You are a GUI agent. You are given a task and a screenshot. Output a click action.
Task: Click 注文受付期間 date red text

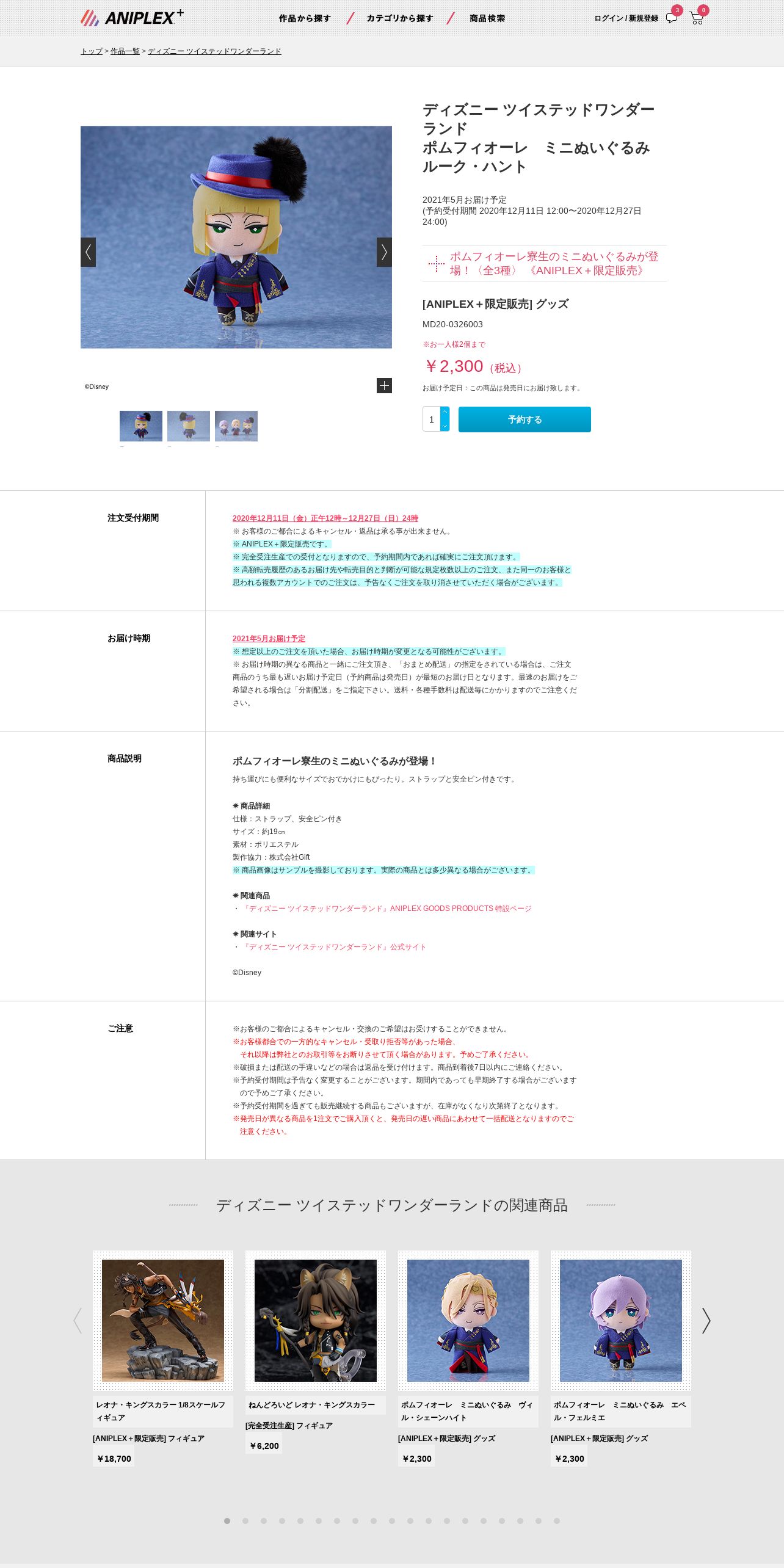pos(325,518)
